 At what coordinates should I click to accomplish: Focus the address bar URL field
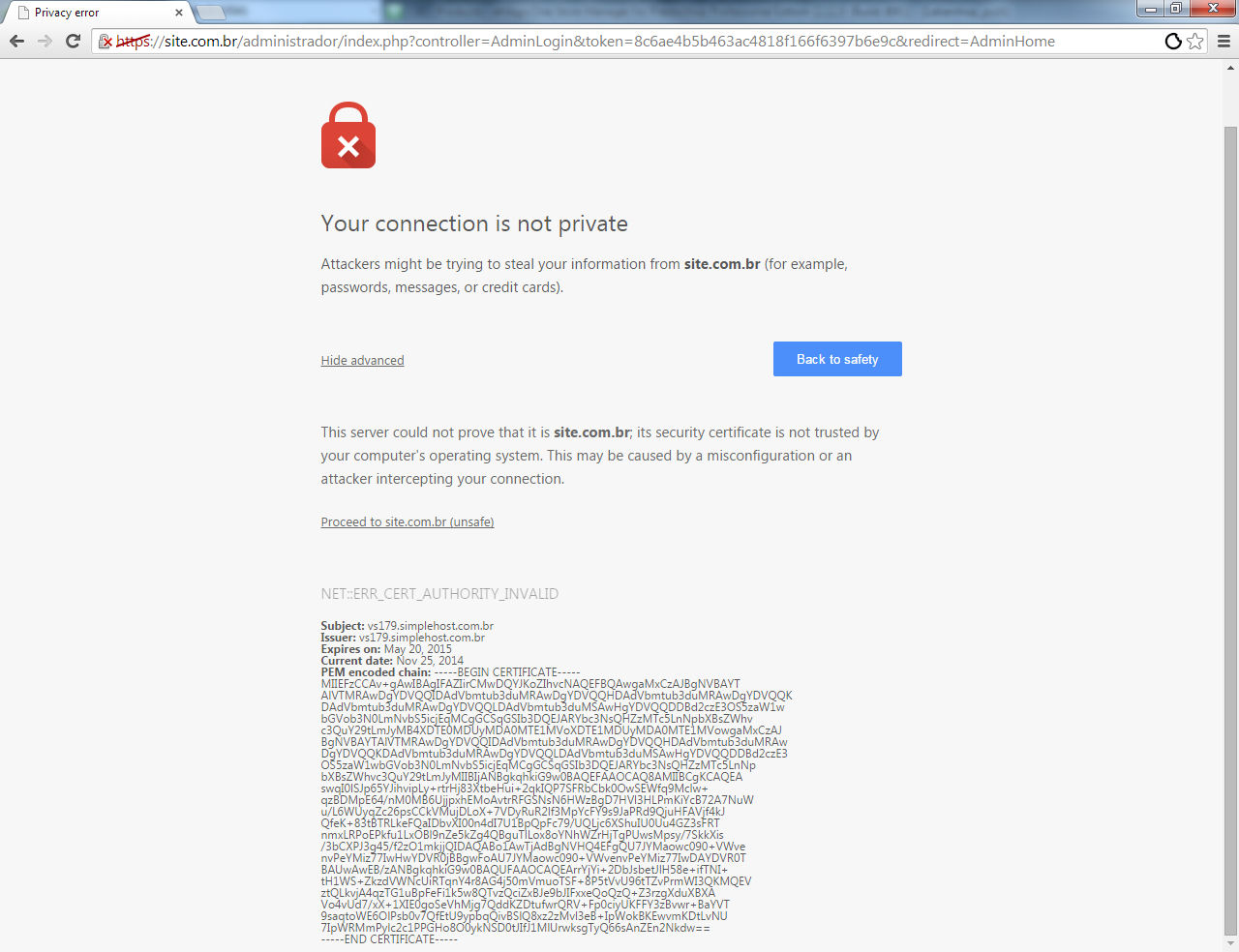coord(629,41)
